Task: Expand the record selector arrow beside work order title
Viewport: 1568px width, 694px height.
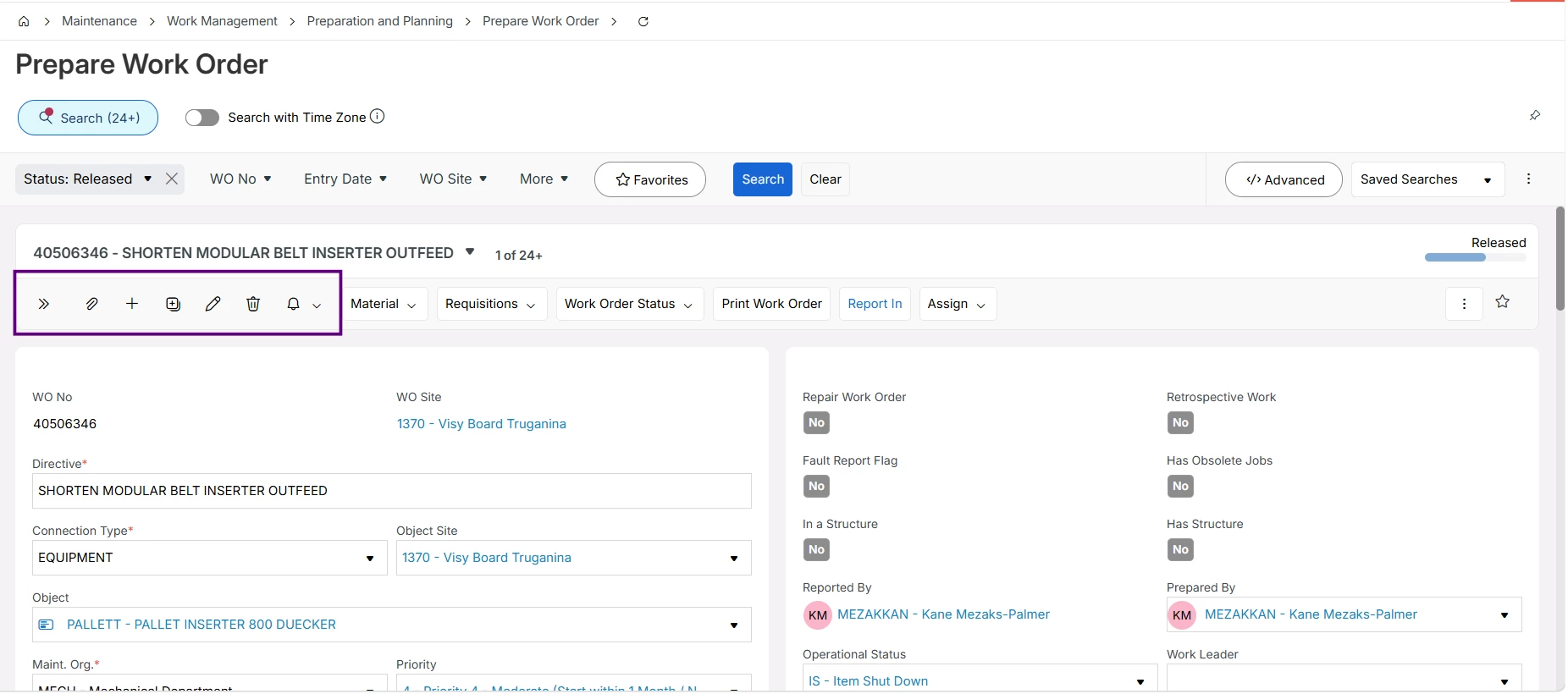Action: point(470,252)
